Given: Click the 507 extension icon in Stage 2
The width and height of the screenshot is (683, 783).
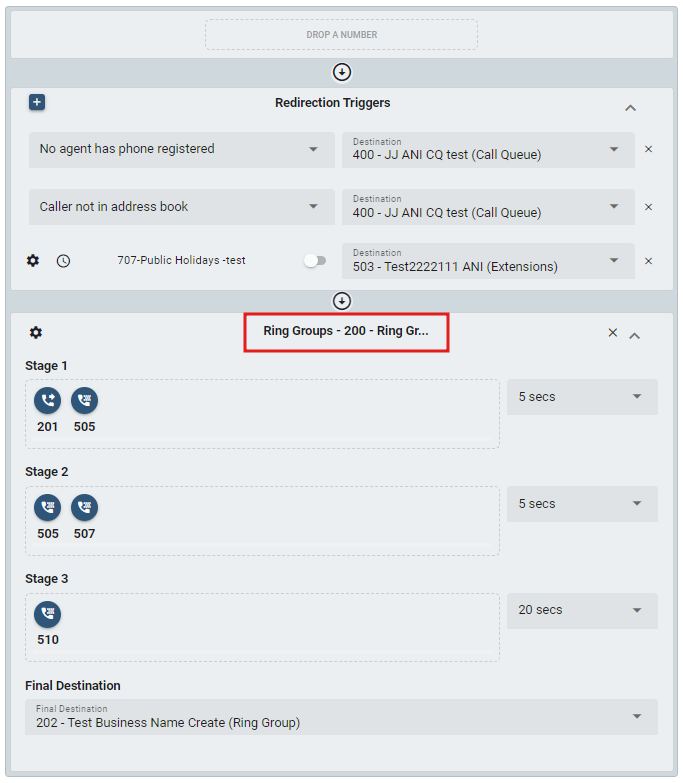Looking at the screenshot, I should coord(84,507).
